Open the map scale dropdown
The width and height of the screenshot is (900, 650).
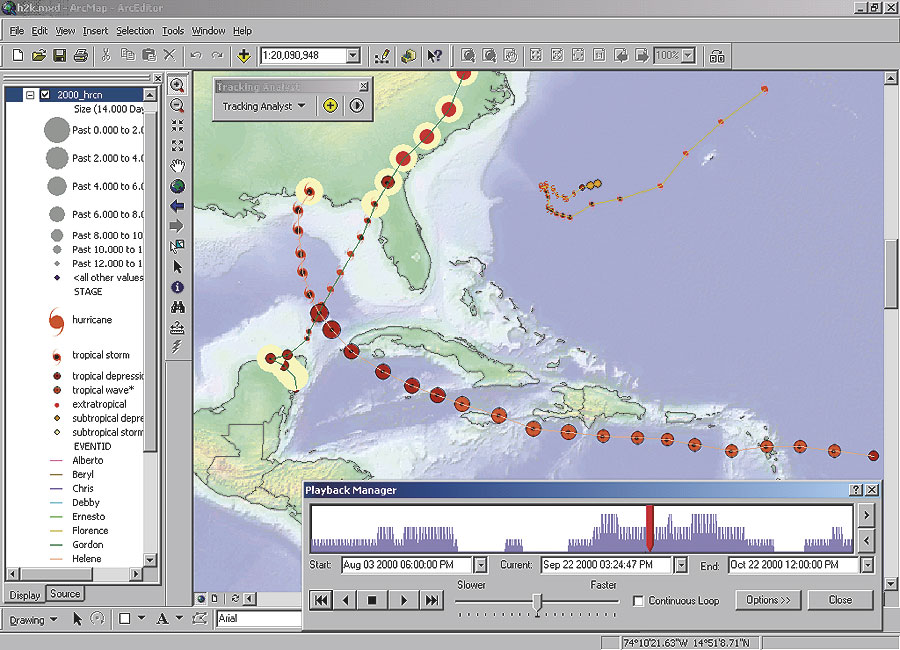point(354,55)
